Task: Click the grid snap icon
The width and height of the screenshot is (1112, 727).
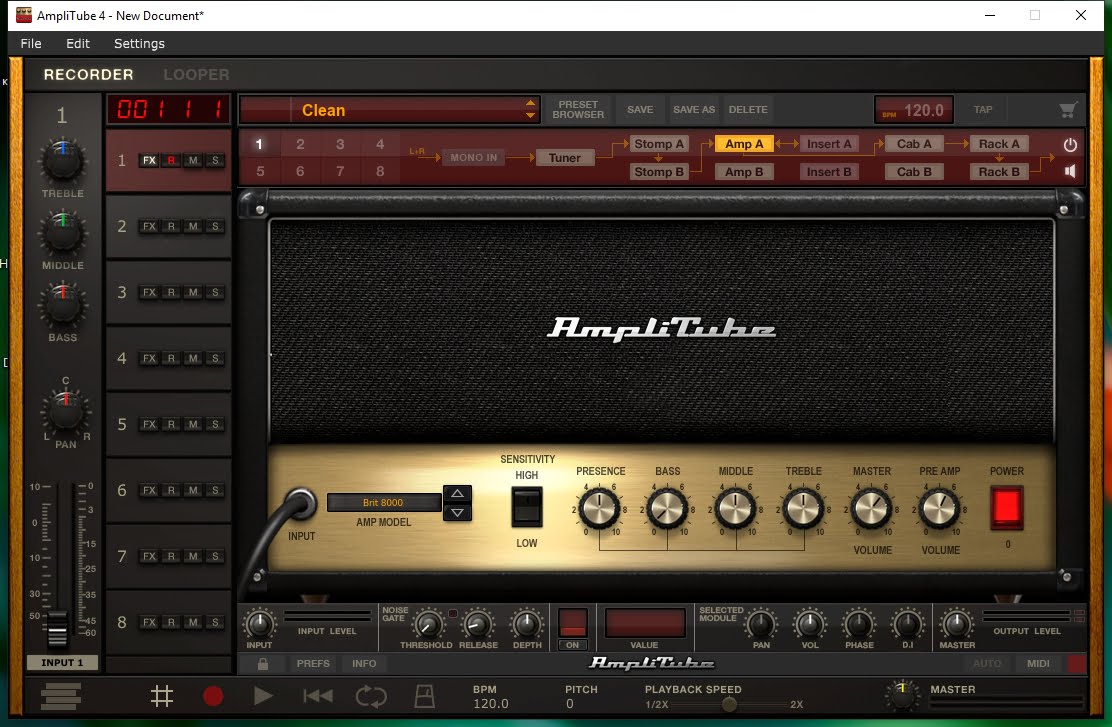Action: pos(162,697)
